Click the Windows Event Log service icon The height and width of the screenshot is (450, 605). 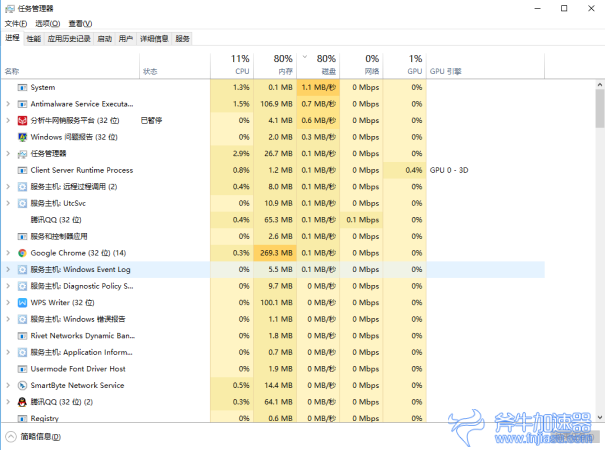coord(22,270)
